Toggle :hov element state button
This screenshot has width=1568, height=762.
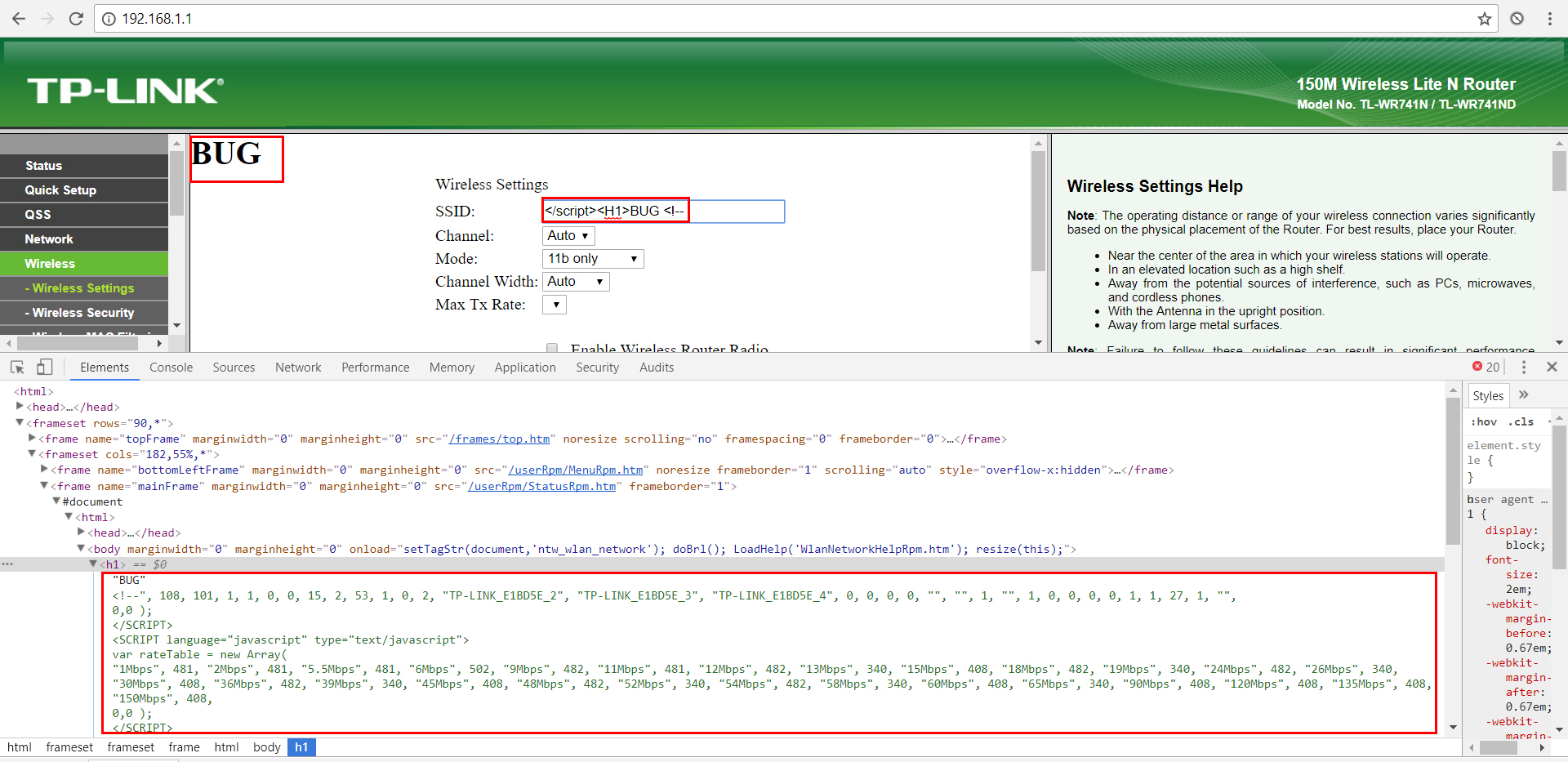[x=1484, y=422]
